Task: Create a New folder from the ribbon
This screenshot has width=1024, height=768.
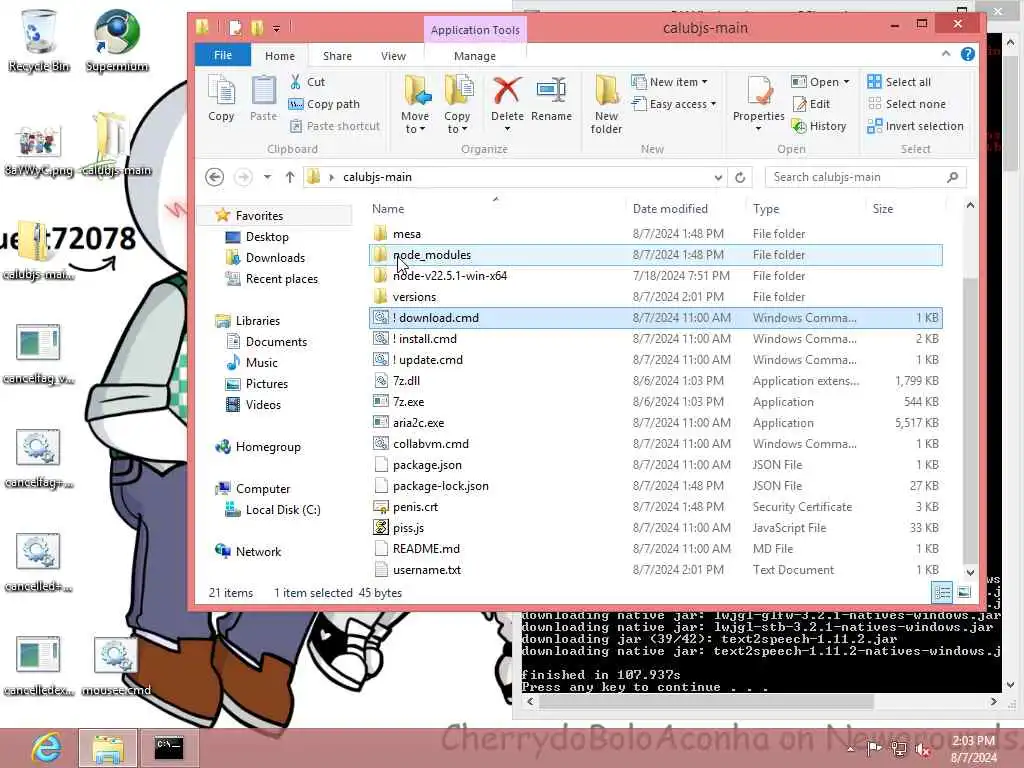Action: click(606, 104)
